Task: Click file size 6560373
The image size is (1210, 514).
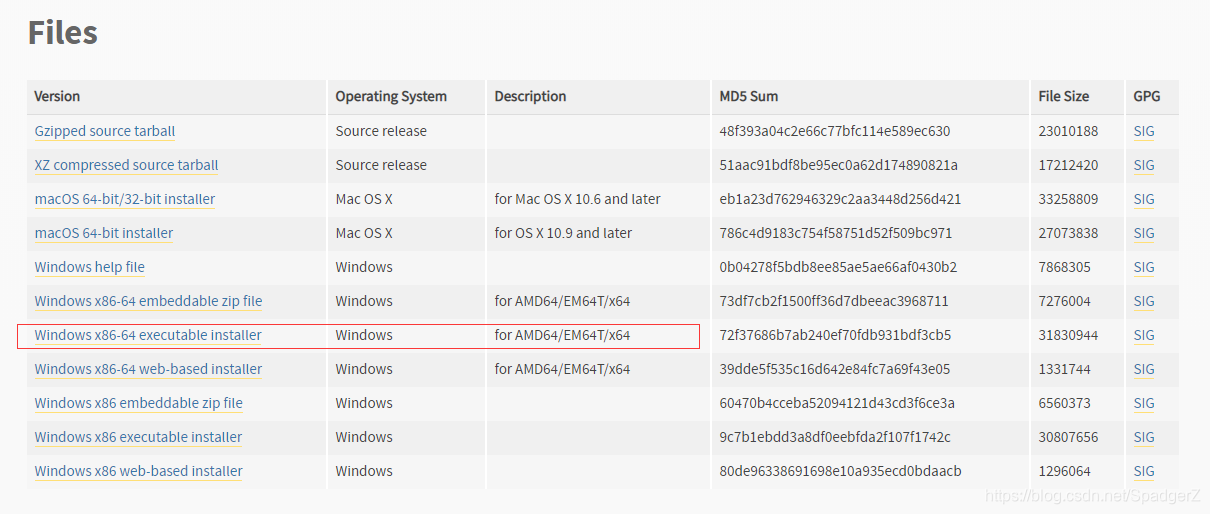Action: 1064,403
